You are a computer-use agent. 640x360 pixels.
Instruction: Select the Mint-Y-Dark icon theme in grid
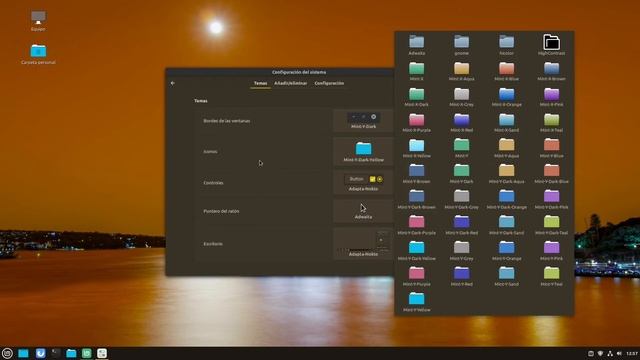pos(461,173)
